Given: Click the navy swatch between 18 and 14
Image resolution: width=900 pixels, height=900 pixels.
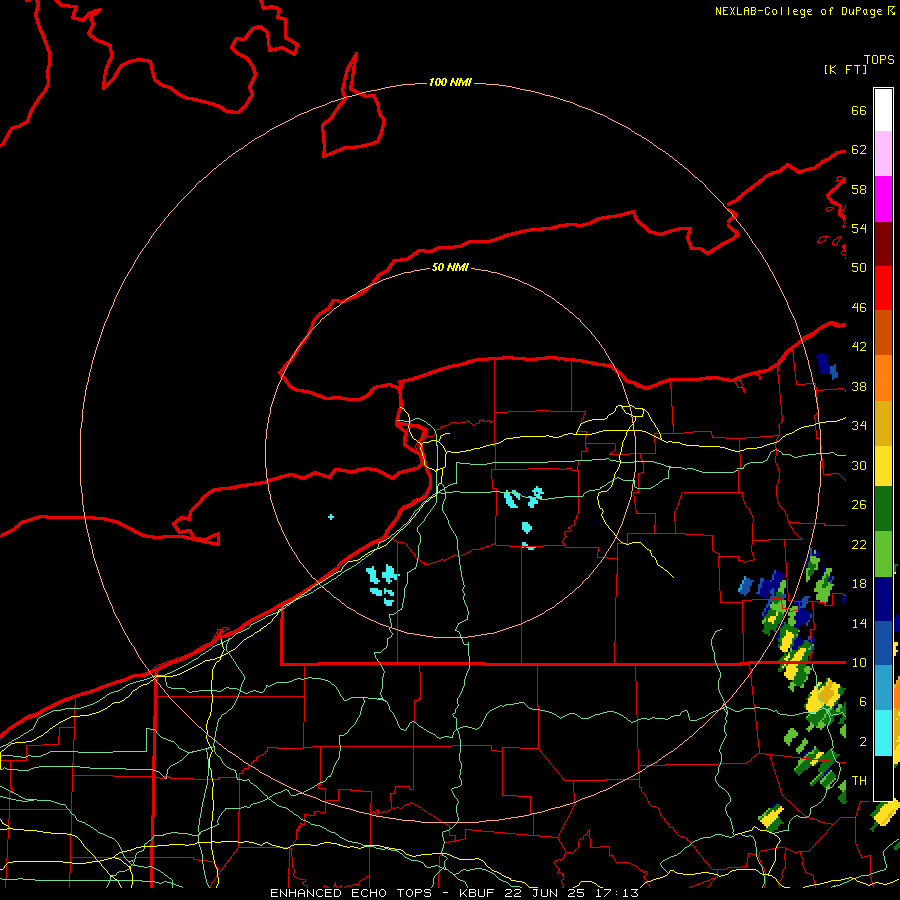Looking at the screenshot, I should coord(883,599).
